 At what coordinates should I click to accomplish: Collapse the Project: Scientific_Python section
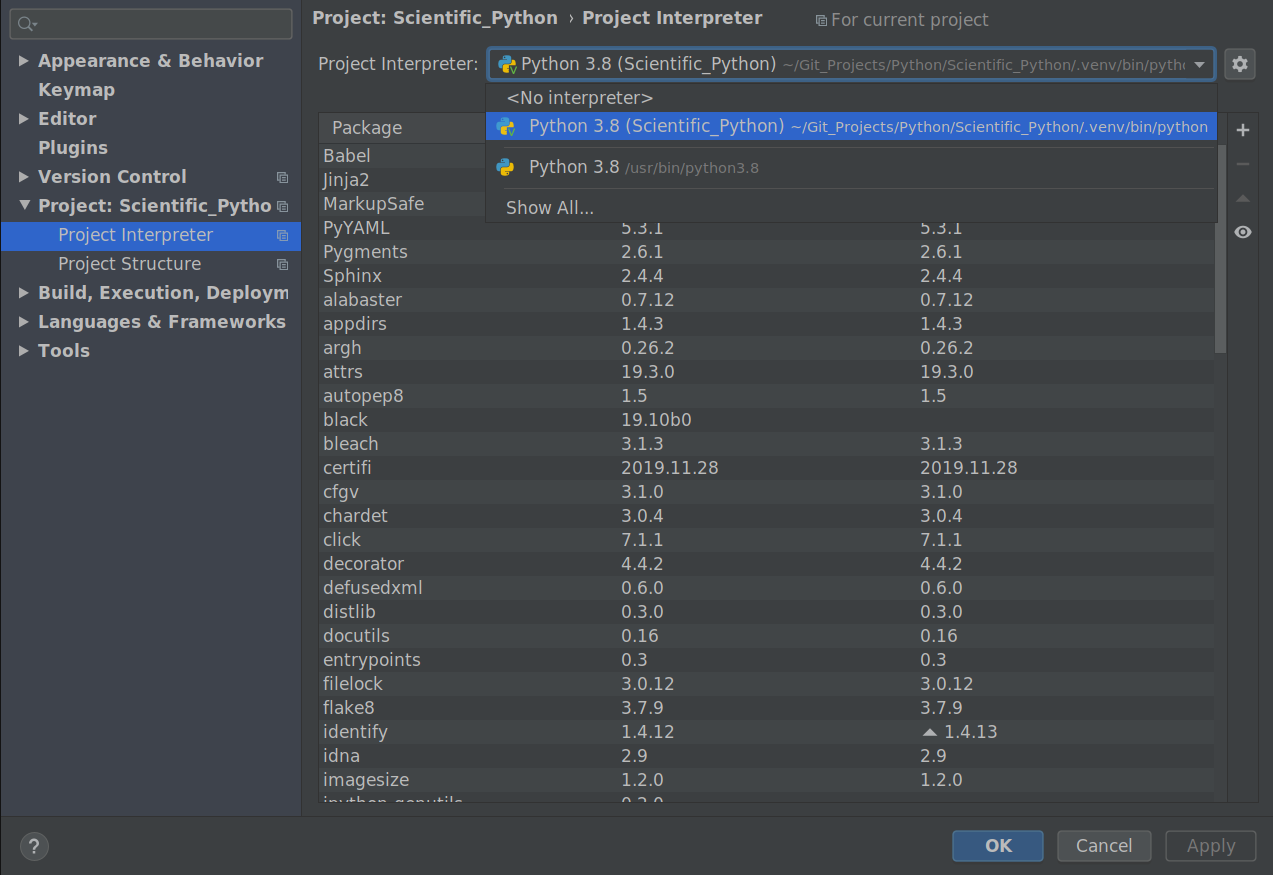coord(24,206)
